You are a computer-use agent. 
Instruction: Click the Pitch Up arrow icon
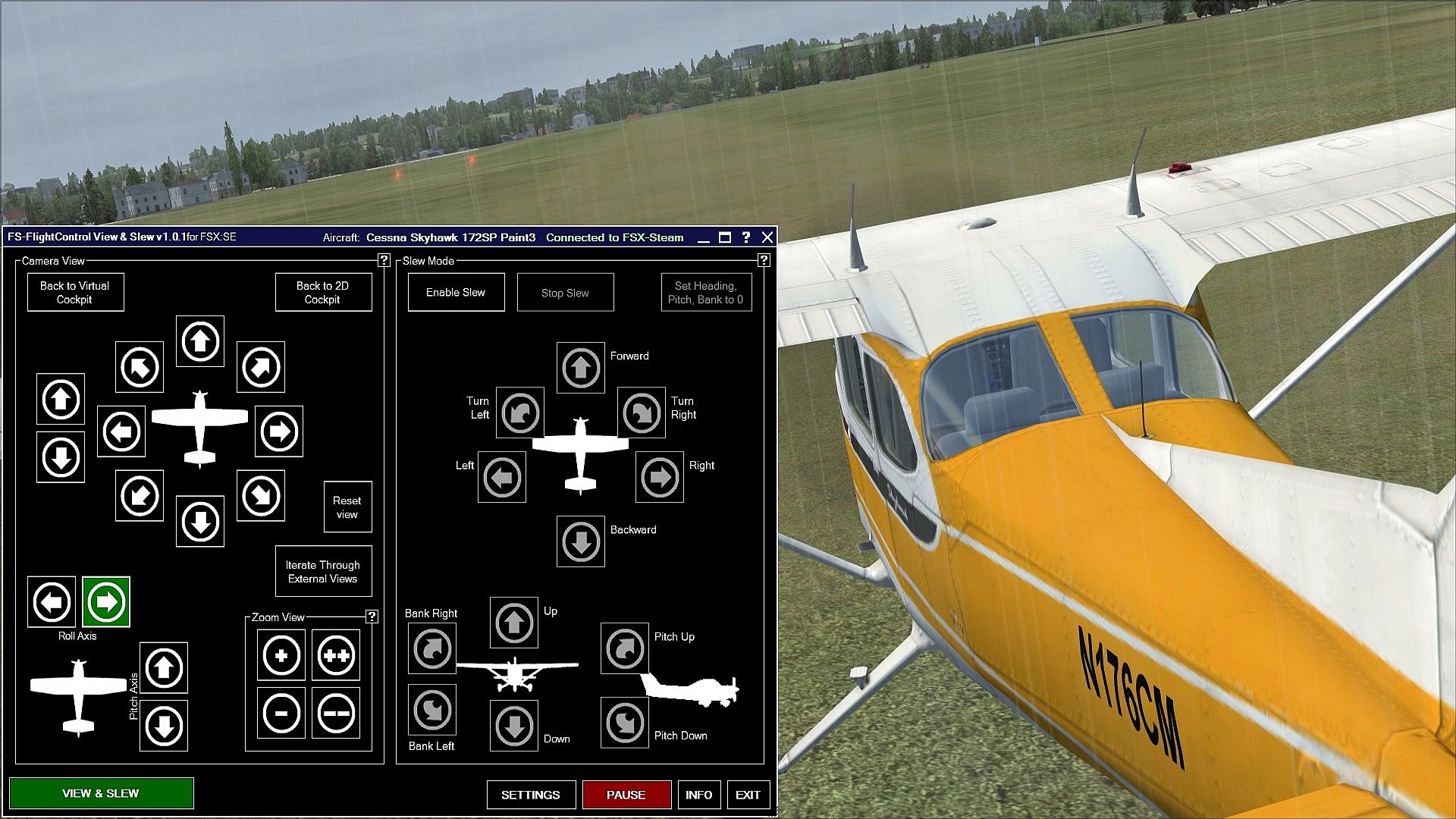[624, 648]
